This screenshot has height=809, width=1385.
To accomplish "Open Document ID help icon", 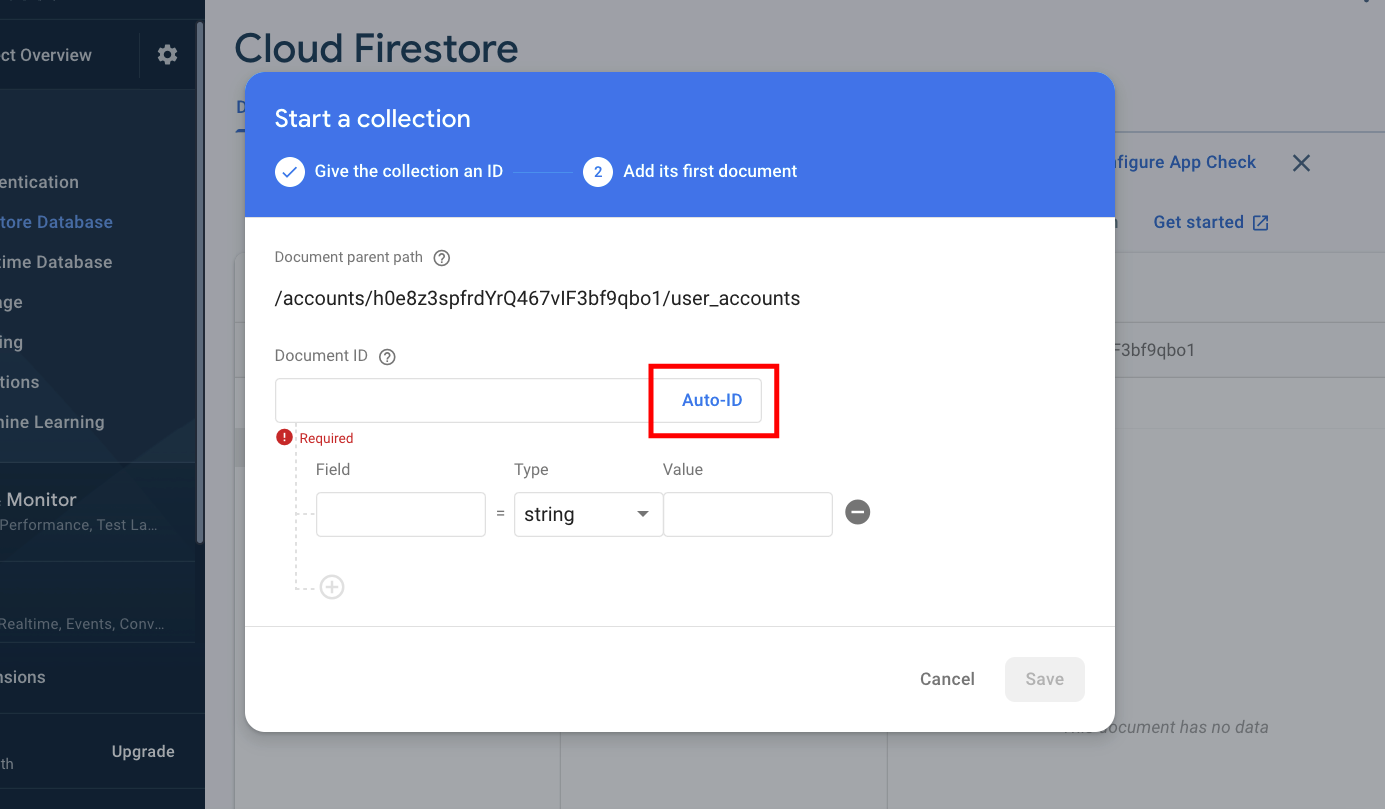I will (388, 357).
